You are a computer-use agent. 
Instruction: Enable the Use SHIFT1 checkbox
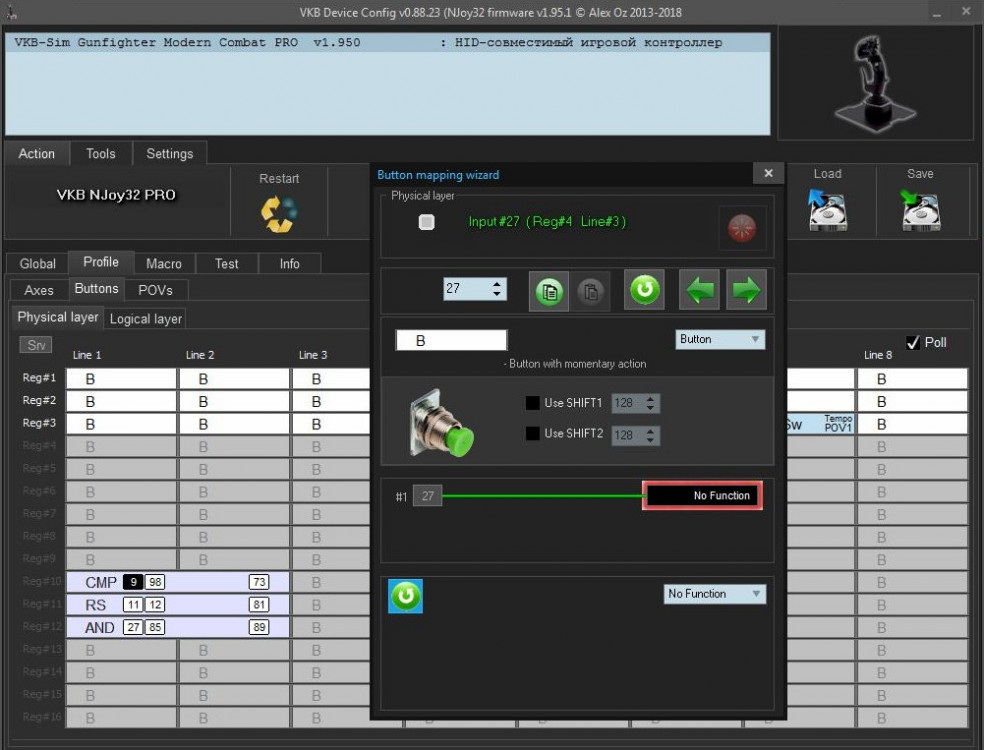click(x=533, y=404)
